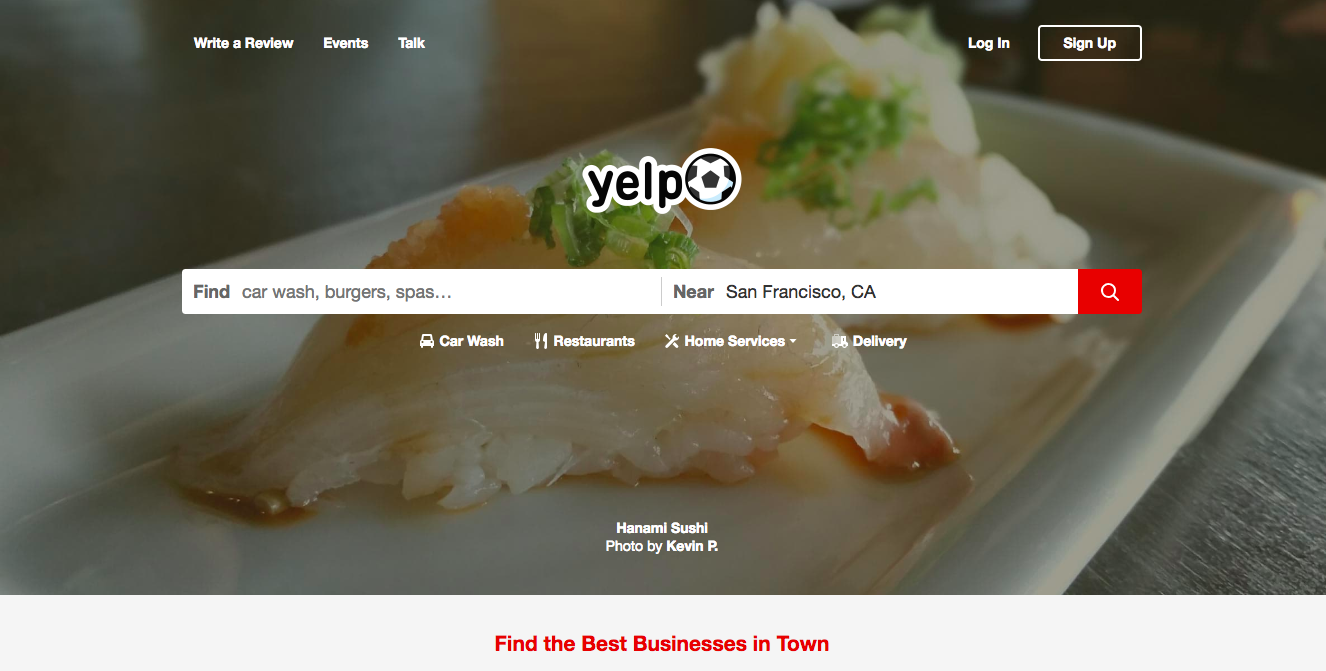Image resolution: width=1326 pixels, height=671 pixels.
Task: Open the Write a Review page
Action: pos(244,43)
